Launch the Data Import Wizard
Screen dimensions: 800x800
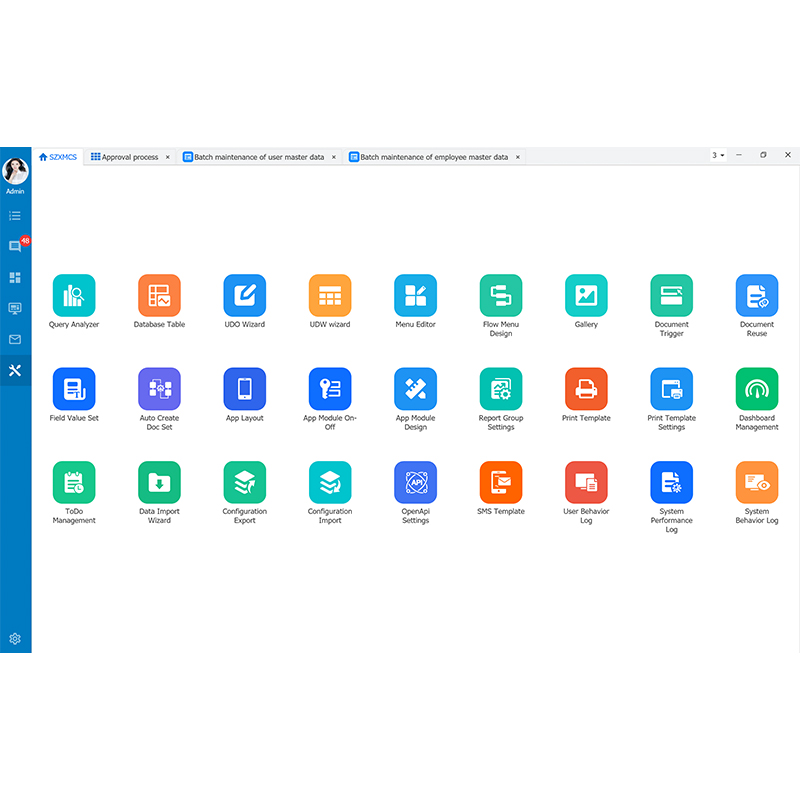(x=158, y=483)
